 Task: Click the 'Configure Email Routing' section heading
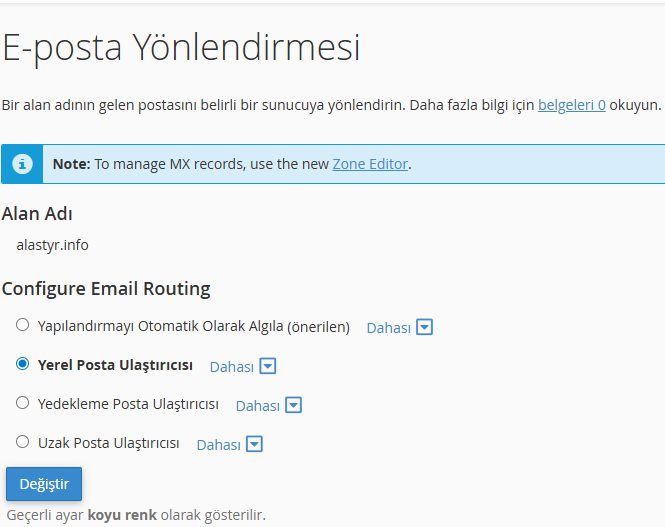tap(106, 289)
